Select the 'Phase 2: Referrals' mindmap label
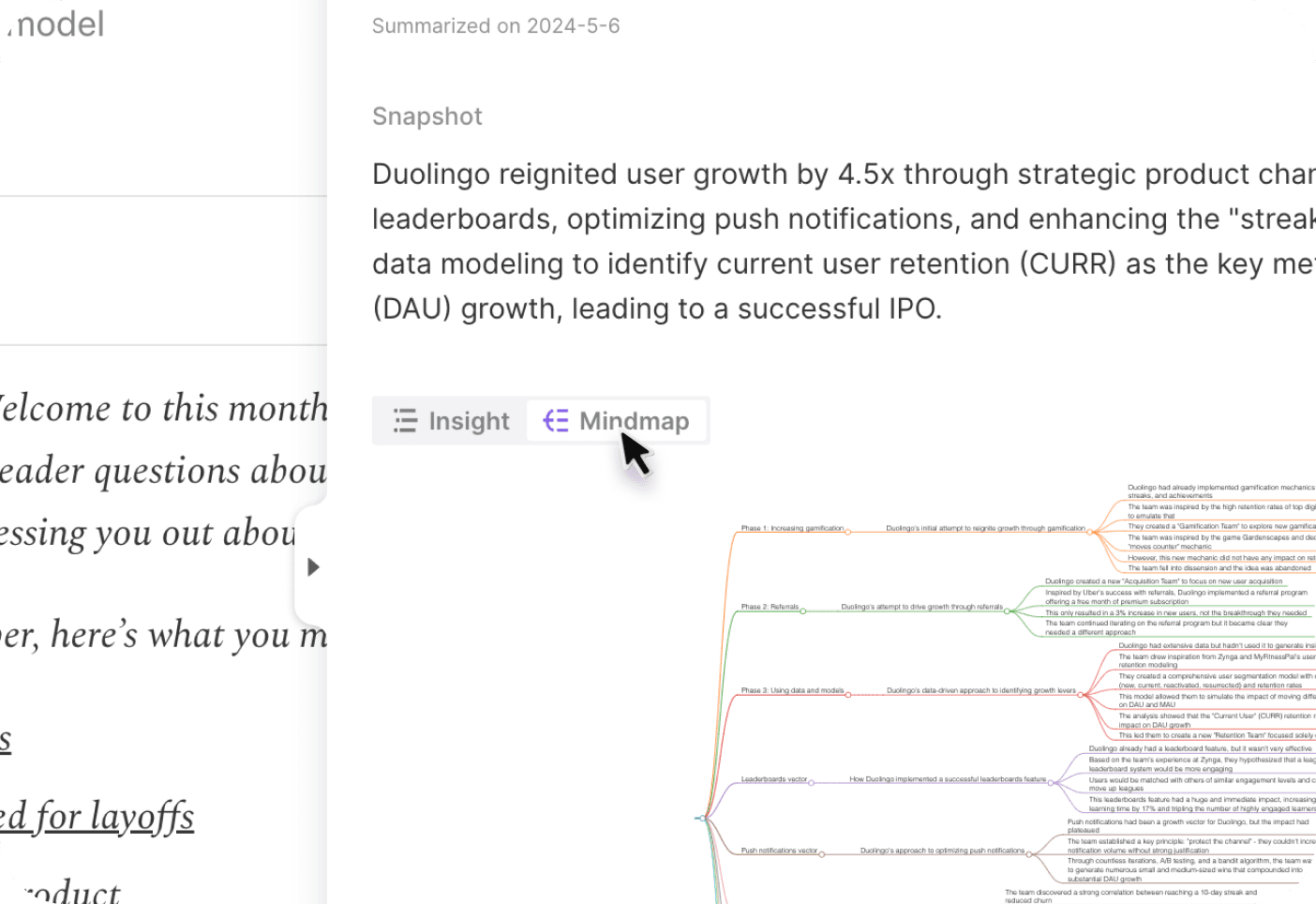This screenshot has width=1316, height=904. 770,607
